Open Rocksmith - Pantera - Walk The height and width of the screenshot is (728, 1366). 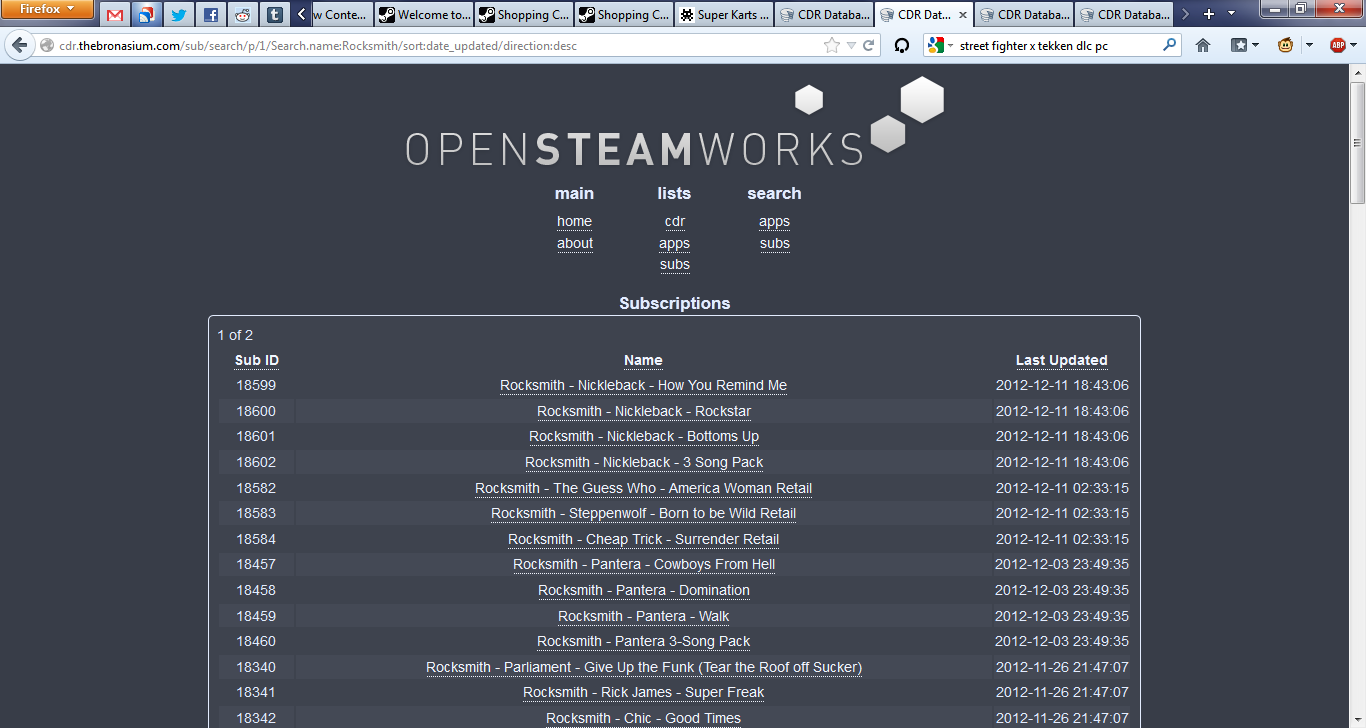coord(643,617)
